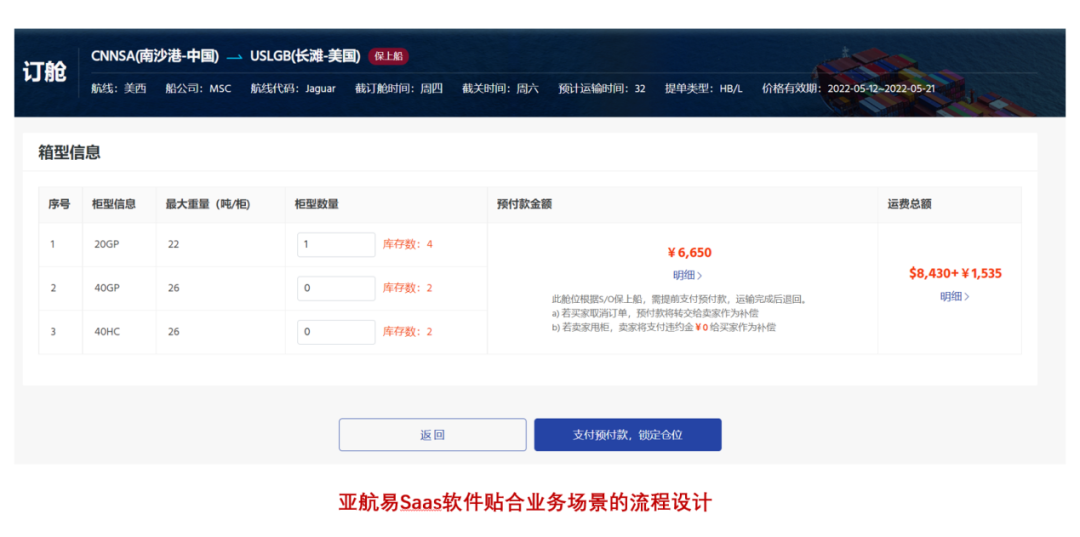Click 柜型信息 column header
This screenshot has width=1080, height=537.
pyautogui.click(x=114, y=204)
